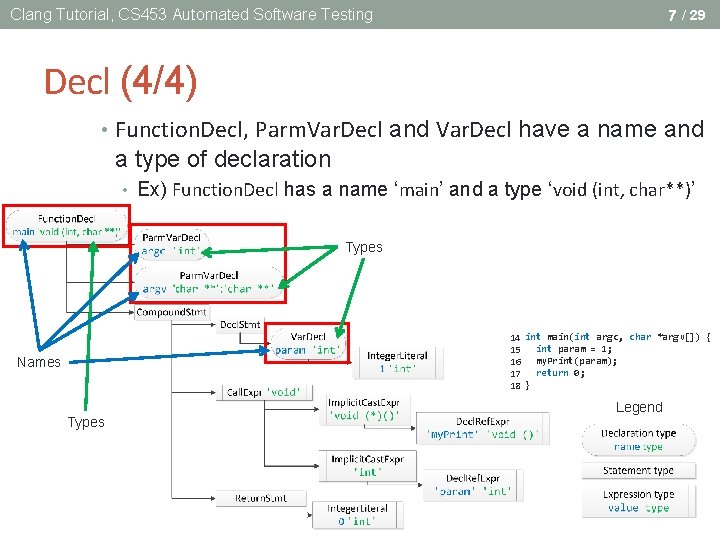
Task: Click the slide title 'Decl (4/4)'
Action: click(120, 82)
